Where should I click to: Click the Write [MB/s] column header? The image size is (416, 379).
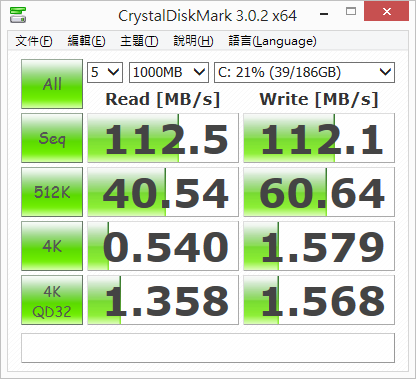coord(319,99)
